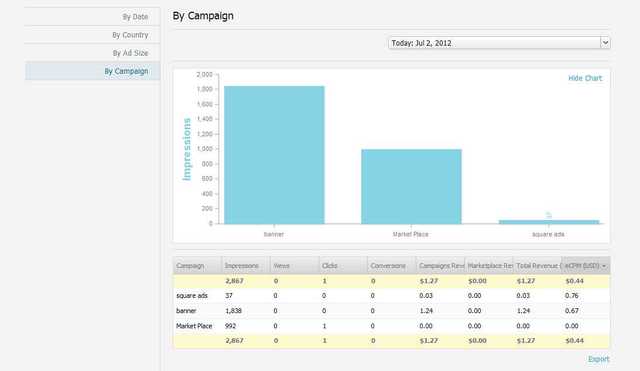Select the 'banner' campaign row name
Viewport: 640px width, 371px height.
tap(186, 311)
